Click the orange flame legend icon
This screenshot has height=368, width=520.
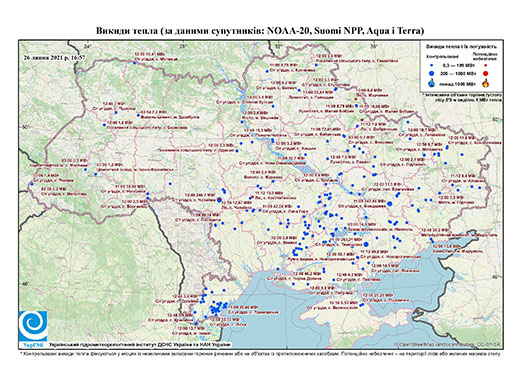[x=486, y=83]
